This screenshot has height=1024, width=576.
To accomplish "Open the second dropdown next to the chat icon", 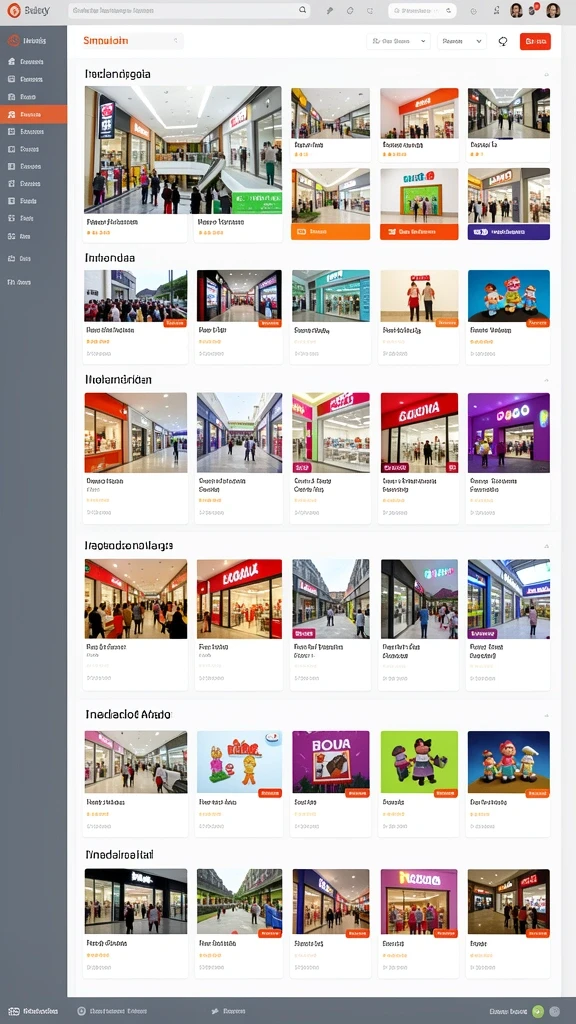I will point(462,41).
